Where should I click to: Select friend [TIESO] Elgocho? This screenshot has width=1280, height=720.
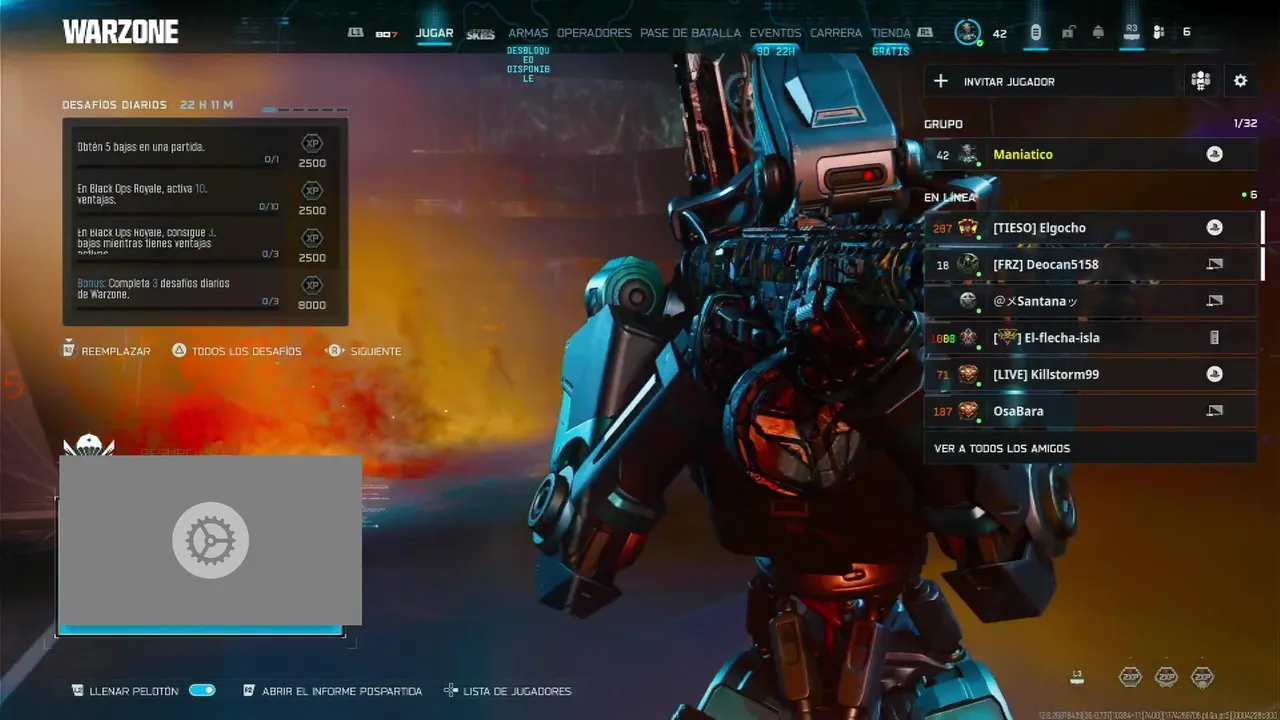click(1090, 227)
